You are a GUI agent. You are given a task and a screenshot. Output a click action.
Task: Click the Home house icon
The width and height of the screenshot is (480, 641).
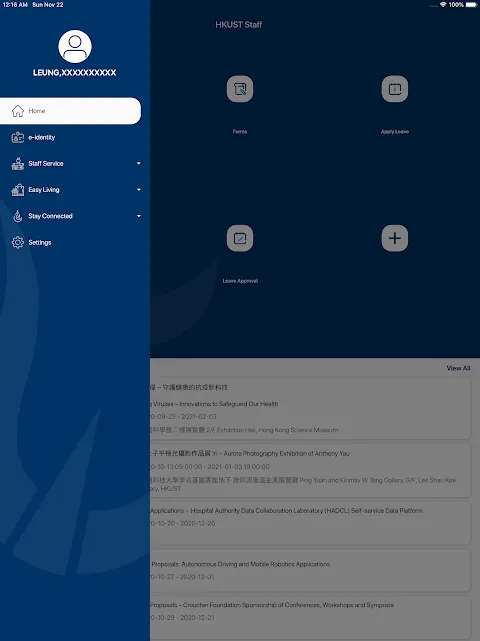coord(18,111)
